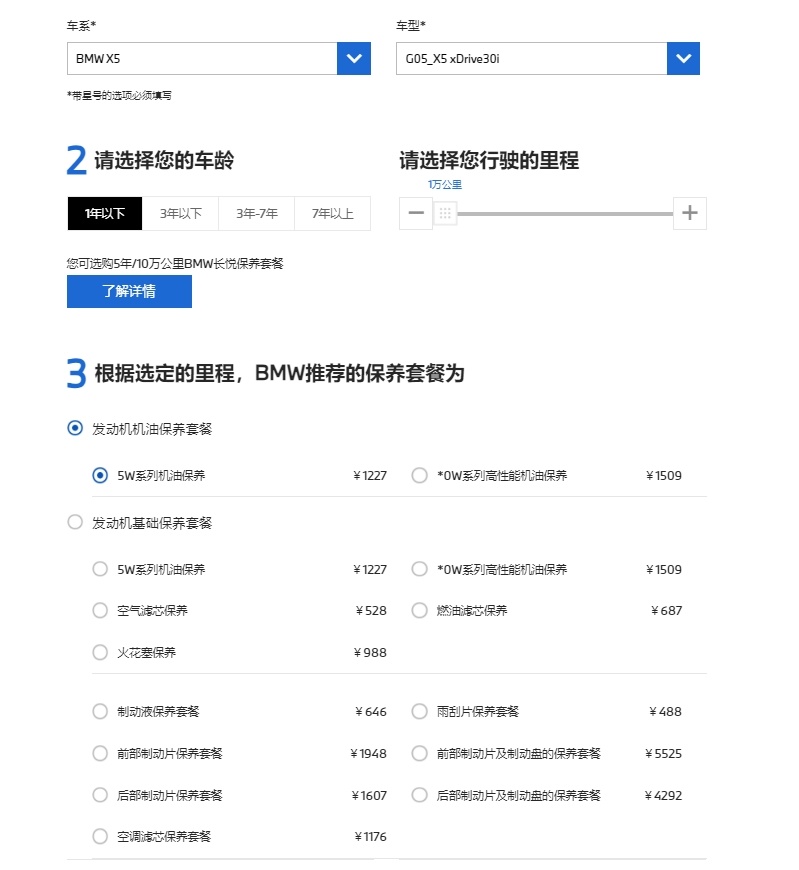This screenshot has width=799, height=870.
Task: Click the 1万公里 mileage label
Action: click(444, 184)
